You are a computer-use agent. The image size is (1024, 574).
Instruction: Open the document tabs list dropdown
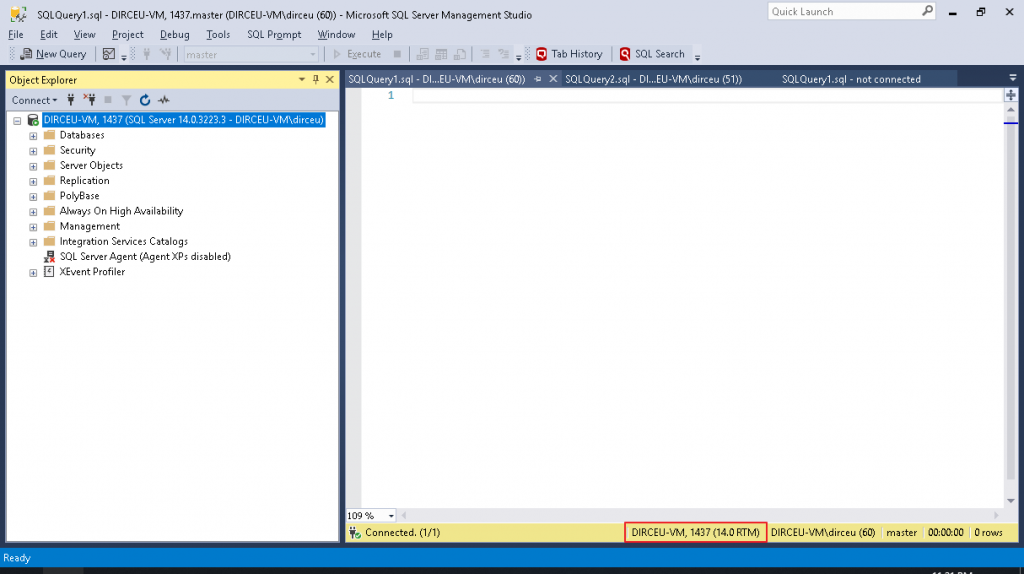(x=1012, y=78)
